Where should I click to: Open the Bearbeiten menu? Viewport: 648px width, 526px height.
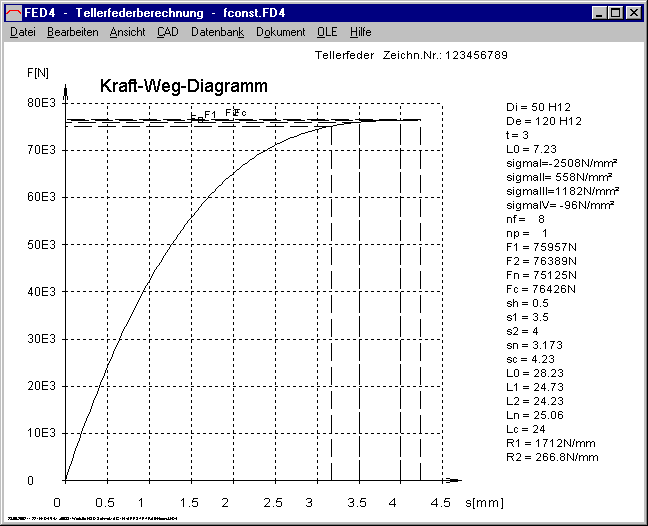coord(72,32)
